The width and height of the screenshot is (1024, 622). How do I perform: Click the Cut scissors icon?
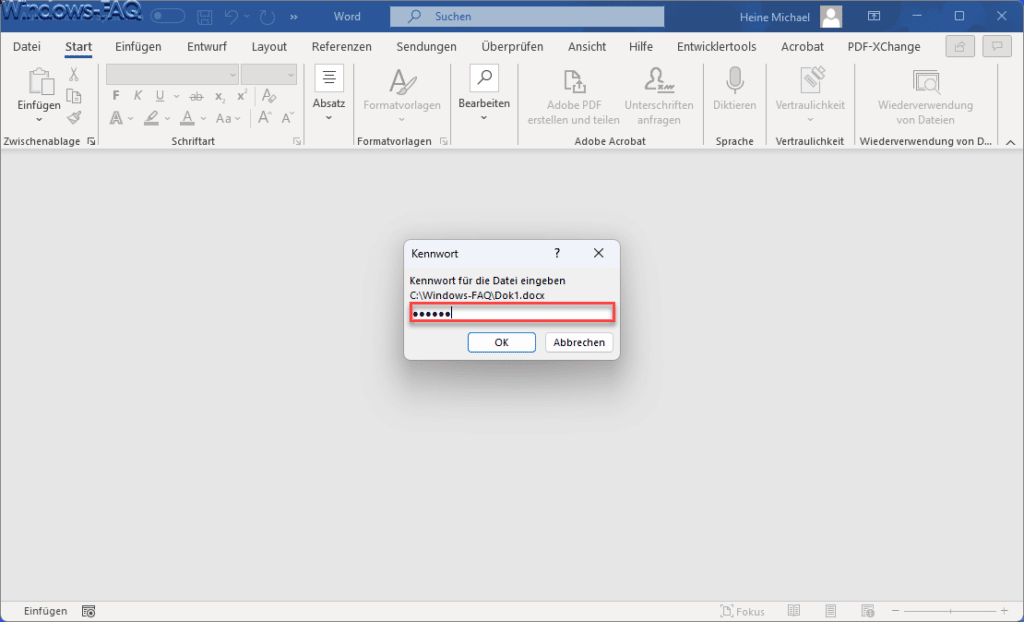(x=74, y=74)
